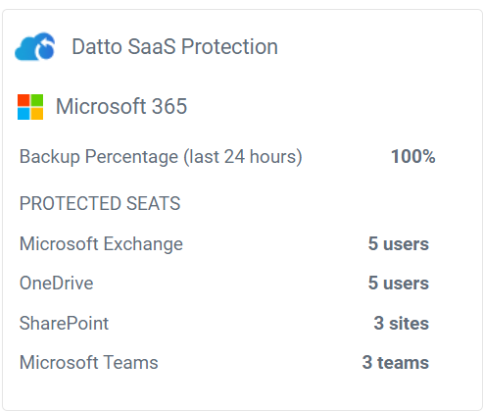Click the 5 users value for Exchange

click(398, 244)
